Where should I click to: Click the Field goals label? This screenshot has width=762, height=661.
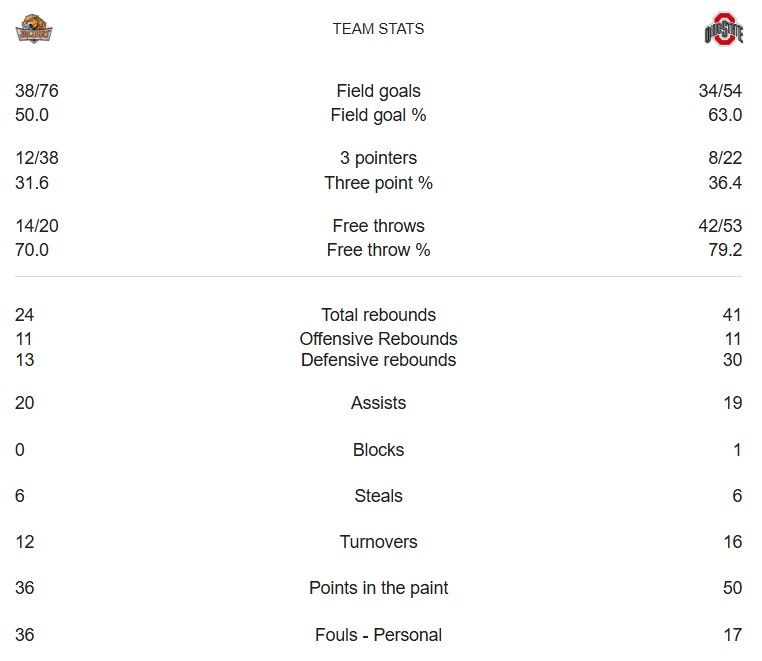pos(378,91)
